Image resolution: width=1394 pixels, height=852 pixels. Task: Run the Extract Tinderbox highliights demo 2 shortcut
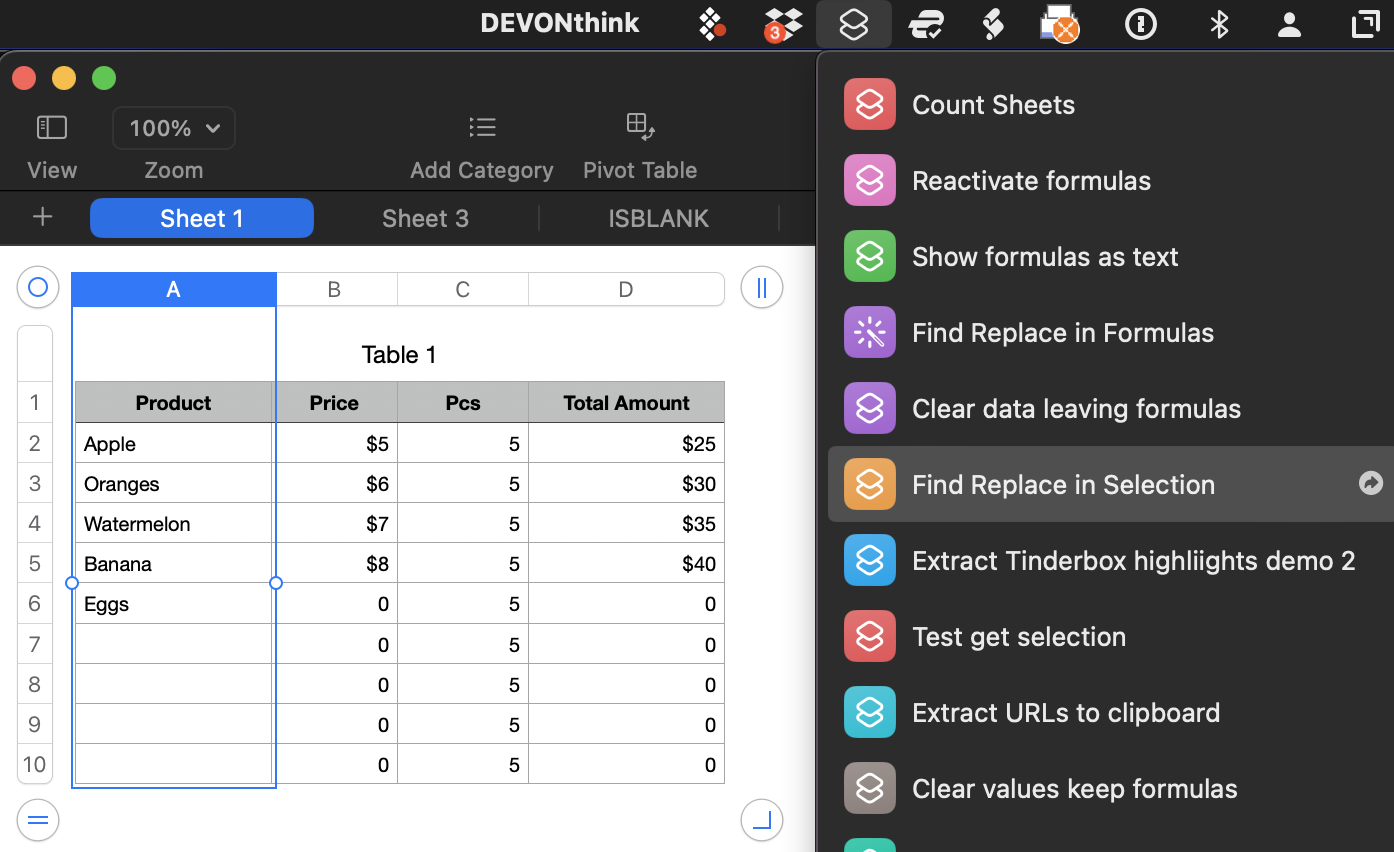[x=1110, y=561]
